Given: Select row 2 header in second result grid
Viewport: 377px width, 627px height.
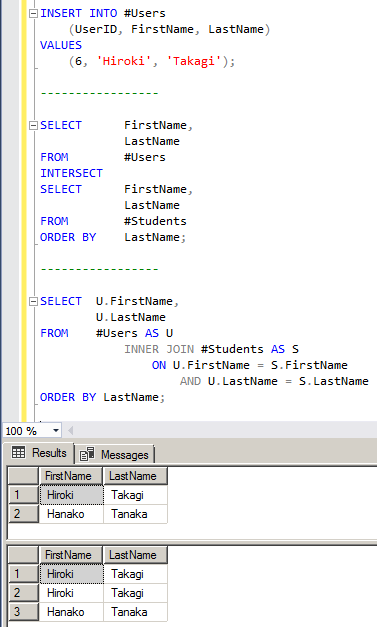Looking at the screenshot, I should (x=24, y=593).
